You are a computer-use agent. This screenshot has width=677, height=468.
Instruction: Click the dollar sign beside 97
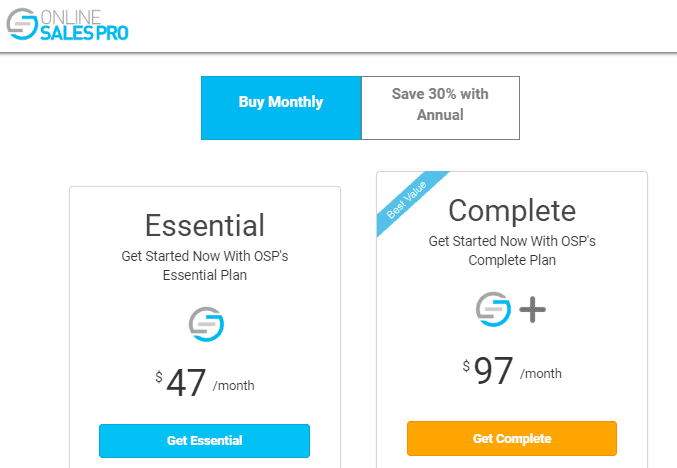click(x=466, y=366)
